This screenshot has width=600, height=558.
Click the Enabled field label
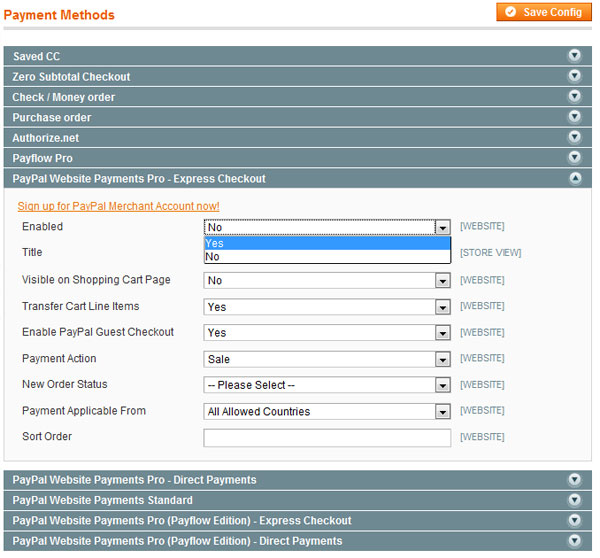(x=42, y=227)
